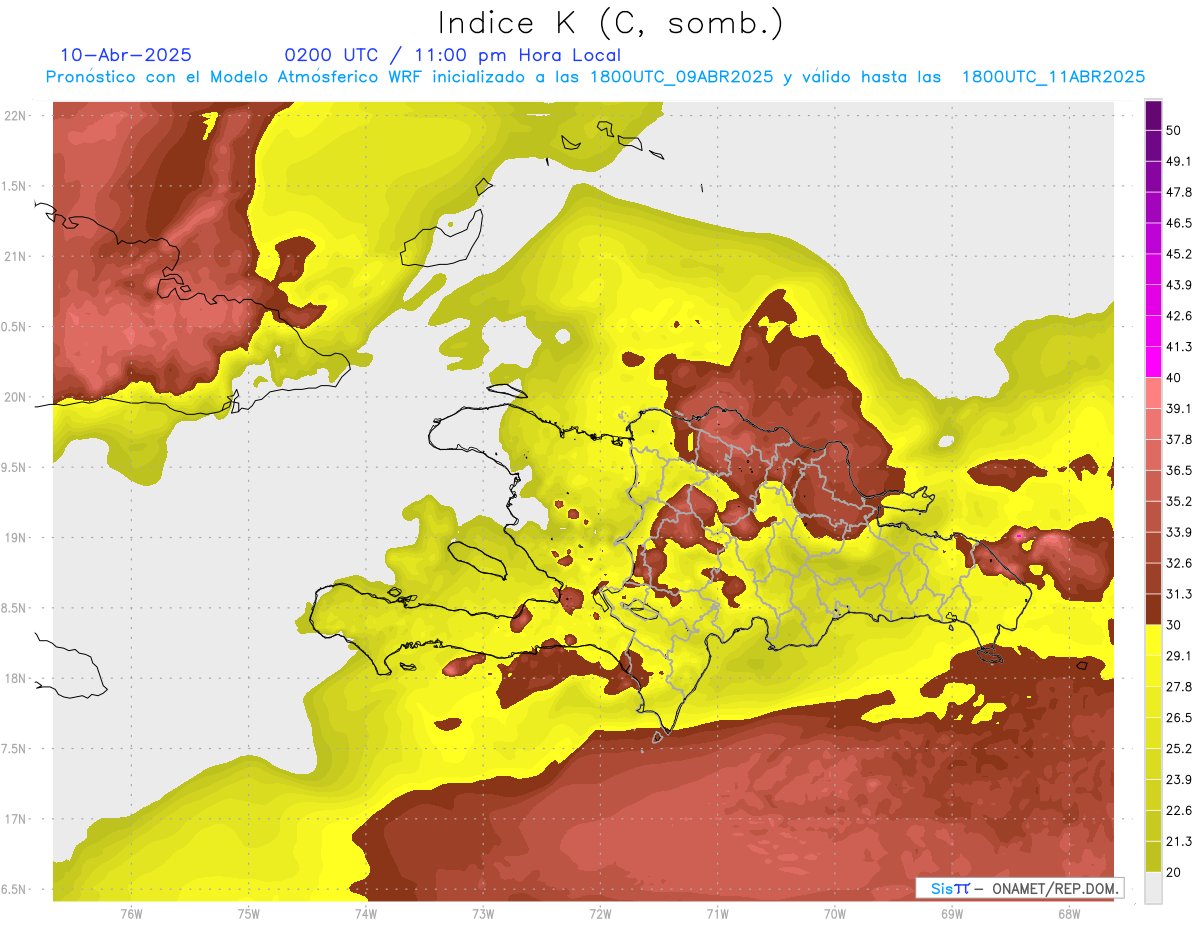The image size is (1200, 927).
Task: Click the bright yellow swatch between 29.1 and 30
Action: [x=1153, y=640]
